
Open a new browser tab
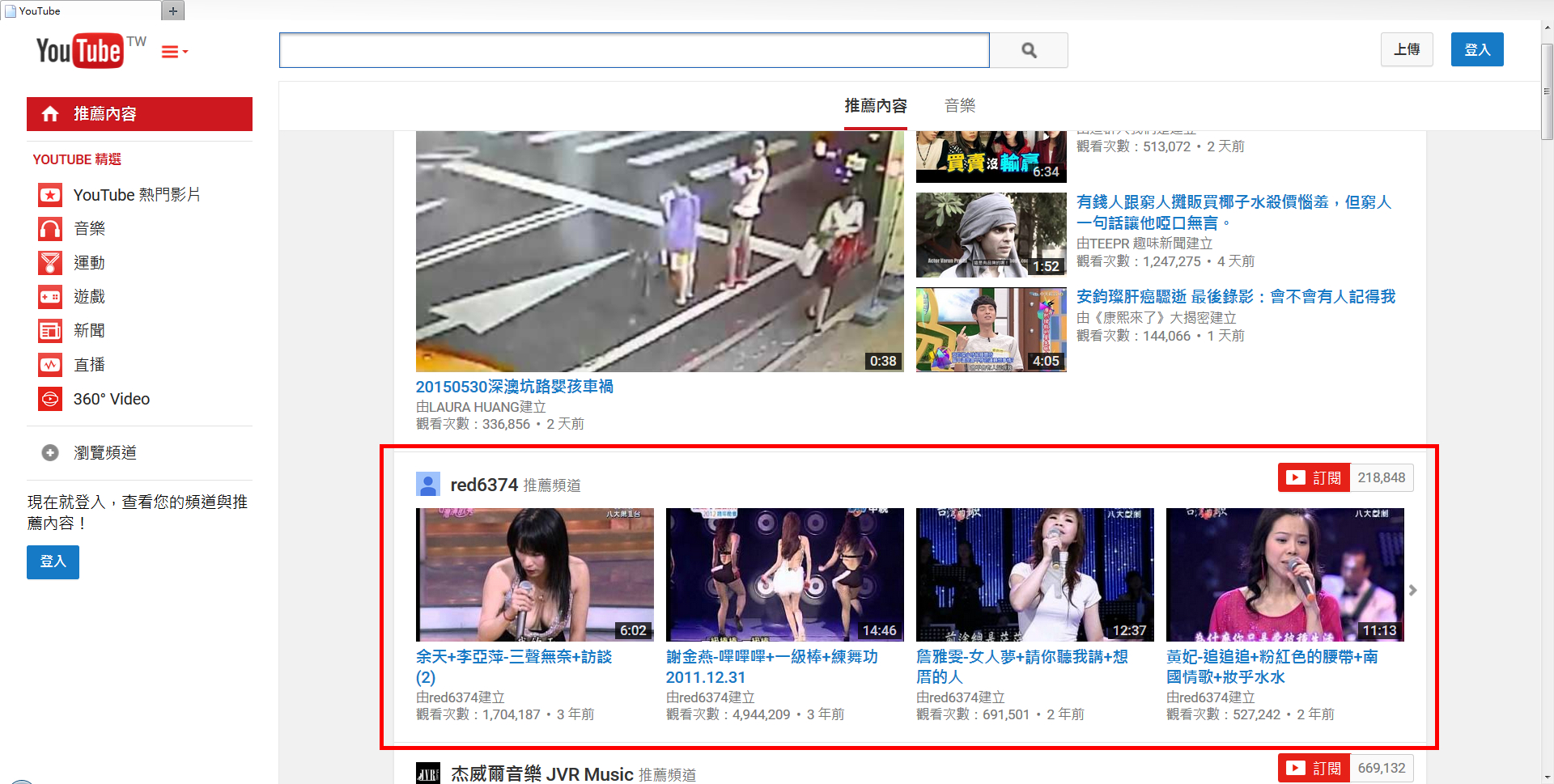tap(173, 11)
